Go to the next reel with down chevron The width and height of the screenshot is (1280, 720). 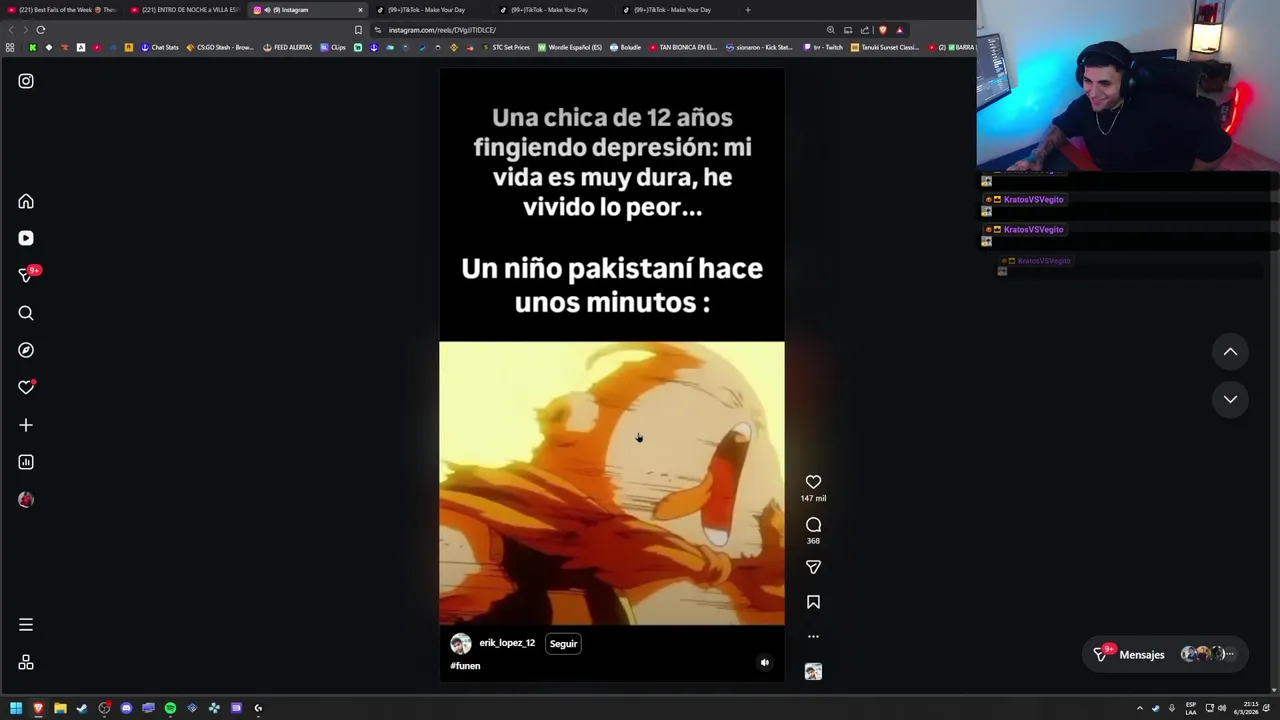click(x=1230, y=399)
